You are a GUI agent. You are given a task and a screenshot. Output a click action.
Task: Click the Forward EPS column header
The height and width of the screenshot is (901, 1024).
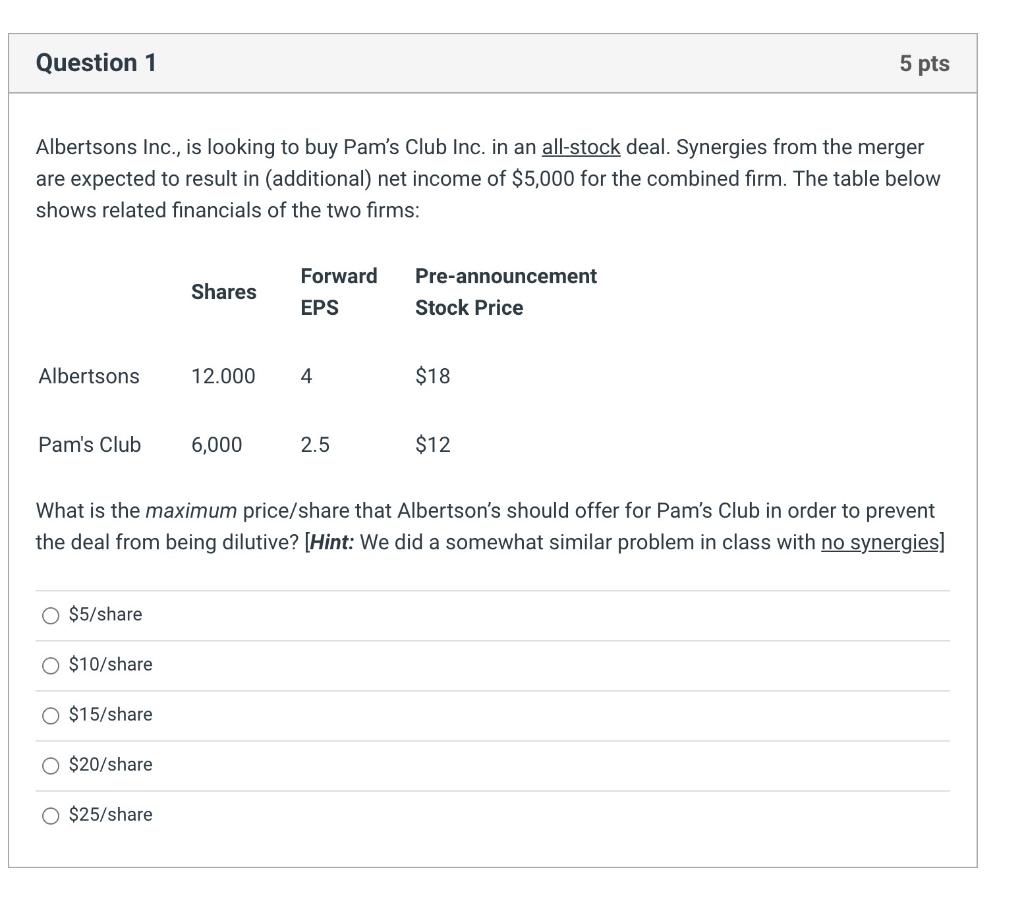pos(339,291)
